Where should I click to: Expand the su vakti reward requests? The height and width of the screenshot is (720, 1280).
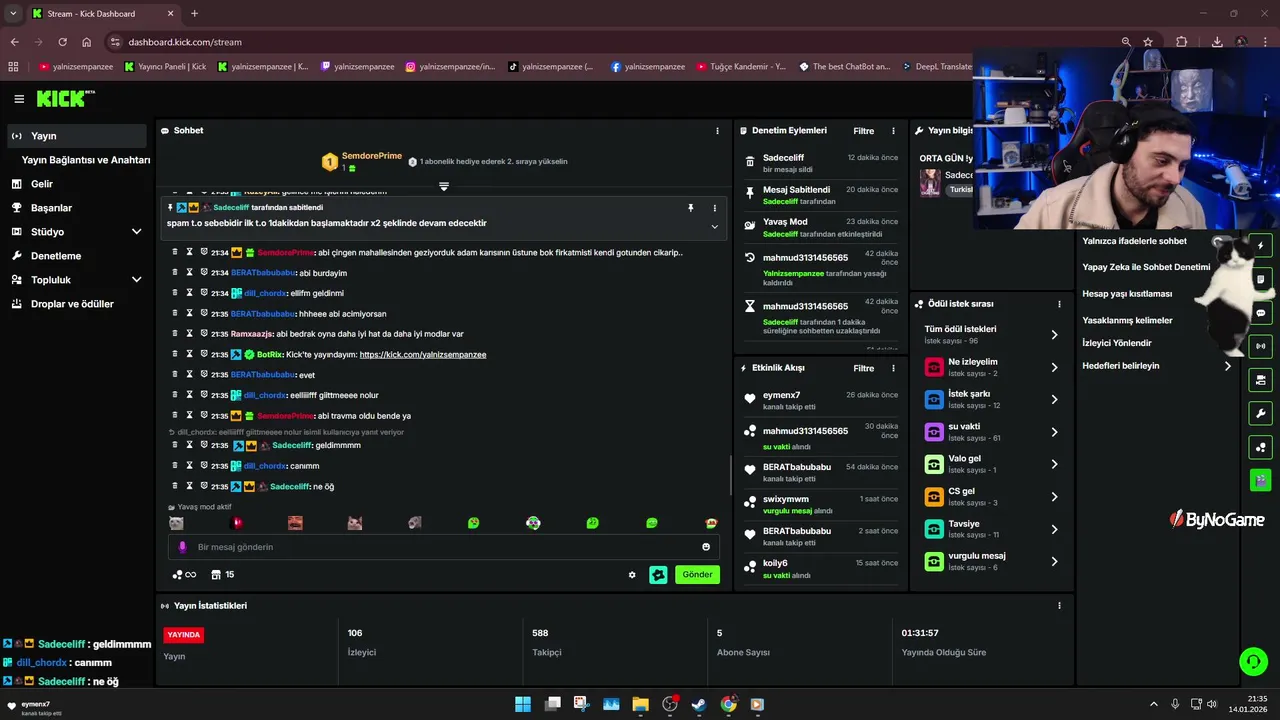click(x=1054, y=432)
